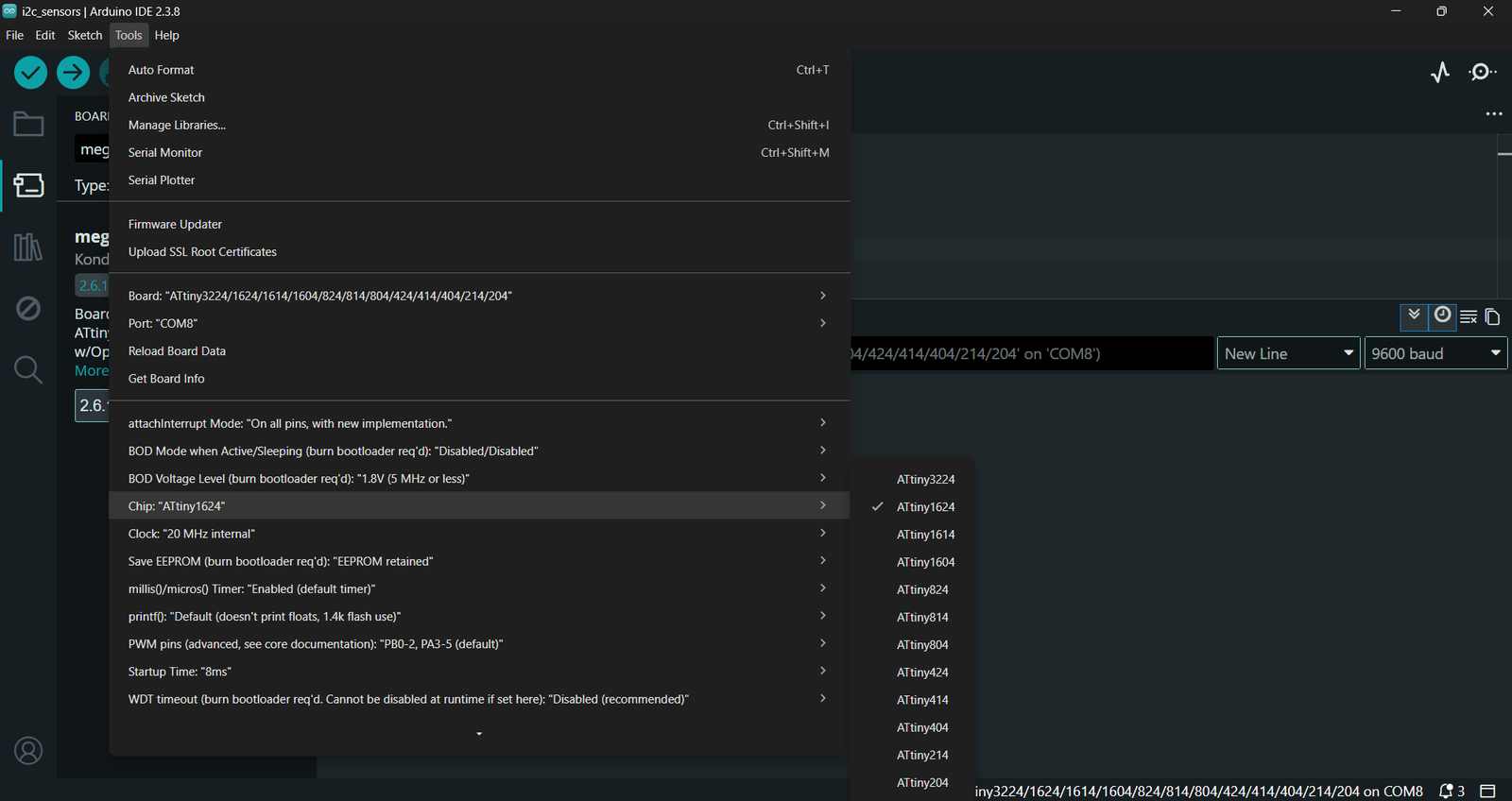Open the Library Manager sidebar icon
The width and height of the screenshot is (1512, 801).
coord(28,247)
